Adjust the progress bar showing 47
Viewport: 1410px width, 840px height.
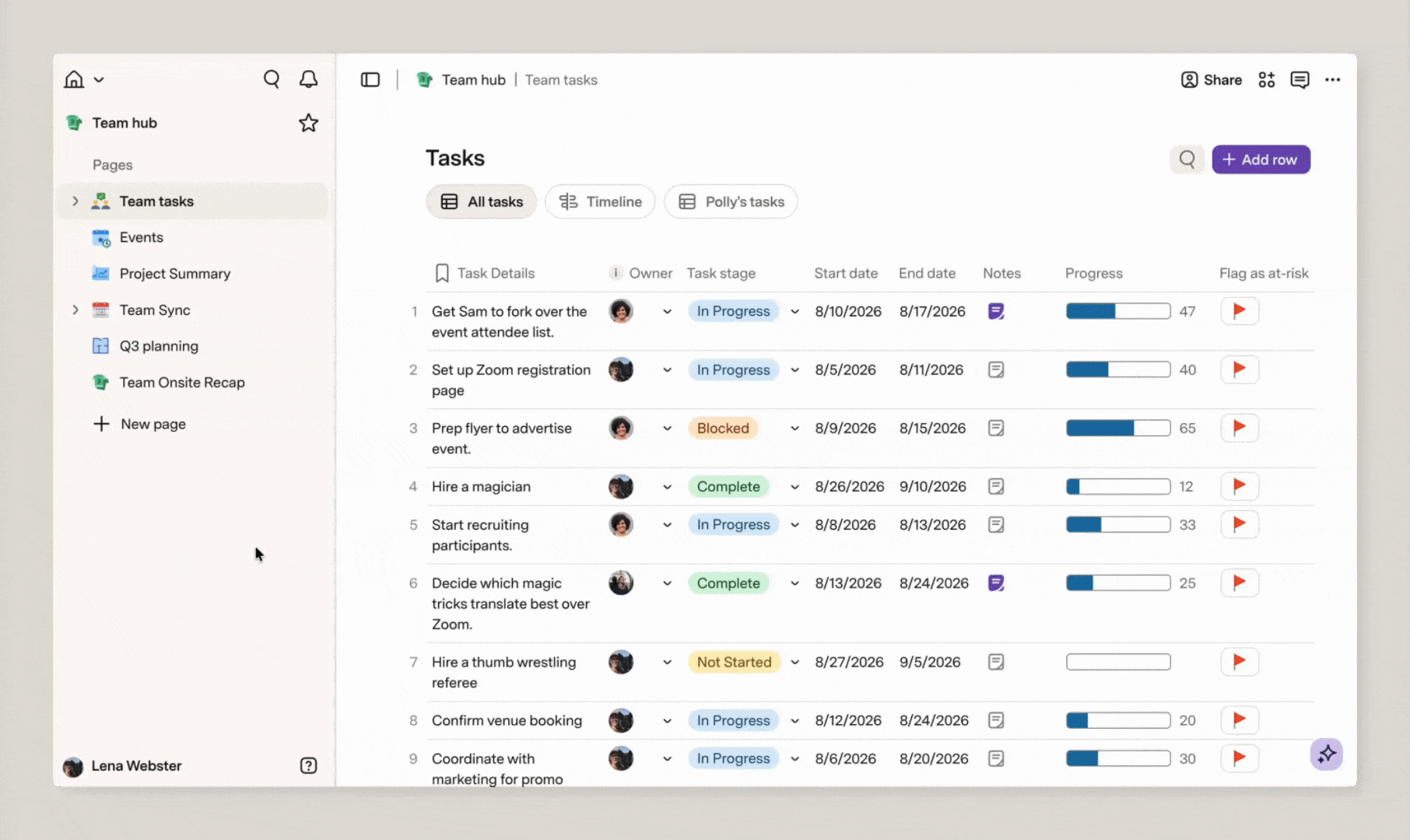point(1118,311)
